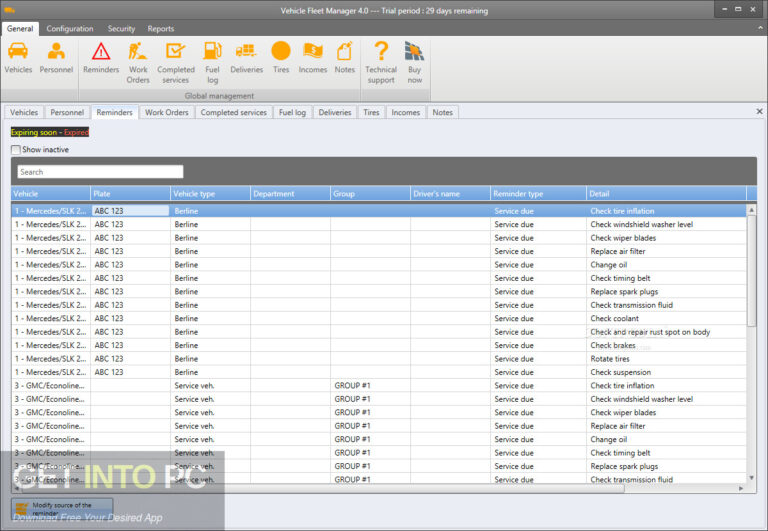
Task: Collapse the ribbon with top-right chevron
Action: 760,28
